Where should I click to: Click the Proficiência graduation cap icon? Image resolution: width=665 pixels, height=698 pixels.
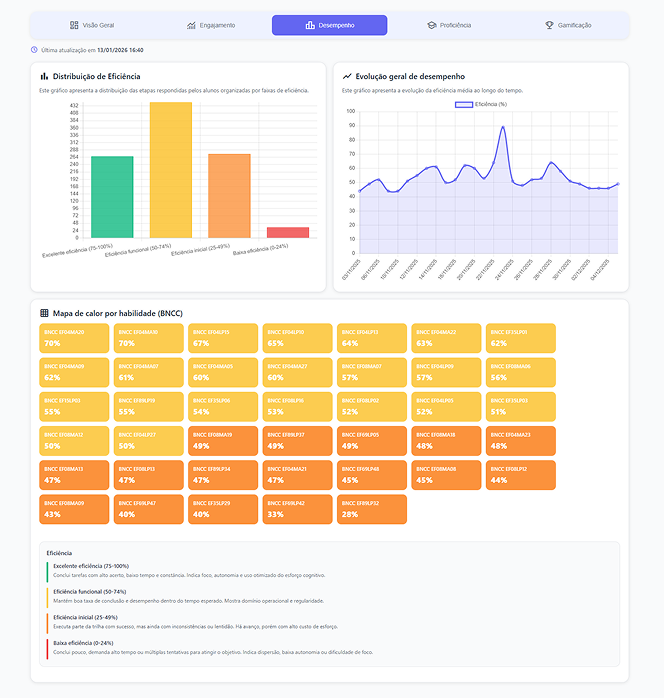point(431,25)
